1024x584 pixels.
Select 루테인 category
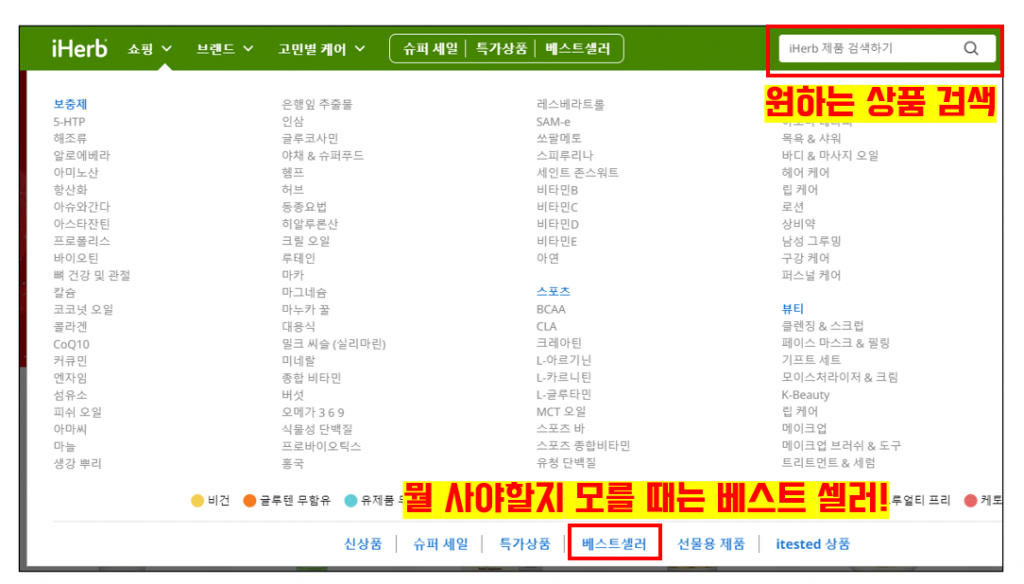pos(298,258)
